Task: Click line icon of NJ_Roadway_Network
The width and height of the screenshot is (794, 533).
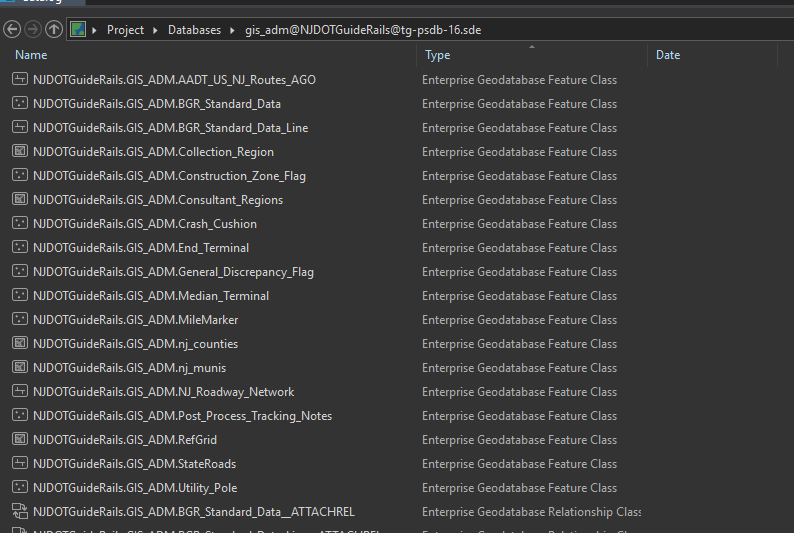Action: coord(20,391)
